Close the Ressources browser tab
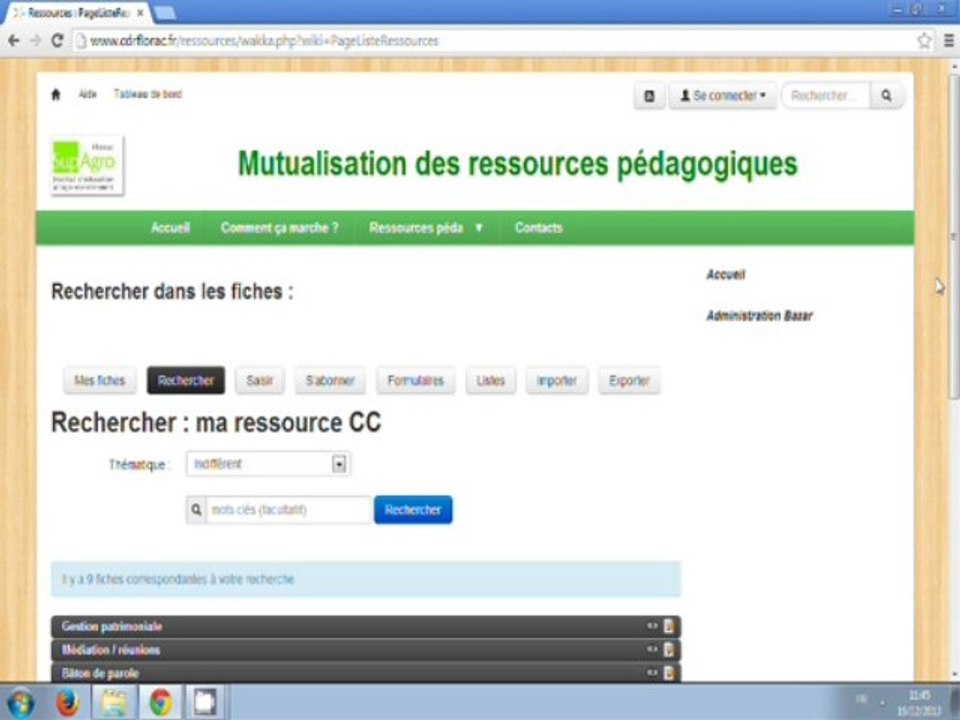Image resolution: width=960 pixels, height=720 pixels. point(140,13)
